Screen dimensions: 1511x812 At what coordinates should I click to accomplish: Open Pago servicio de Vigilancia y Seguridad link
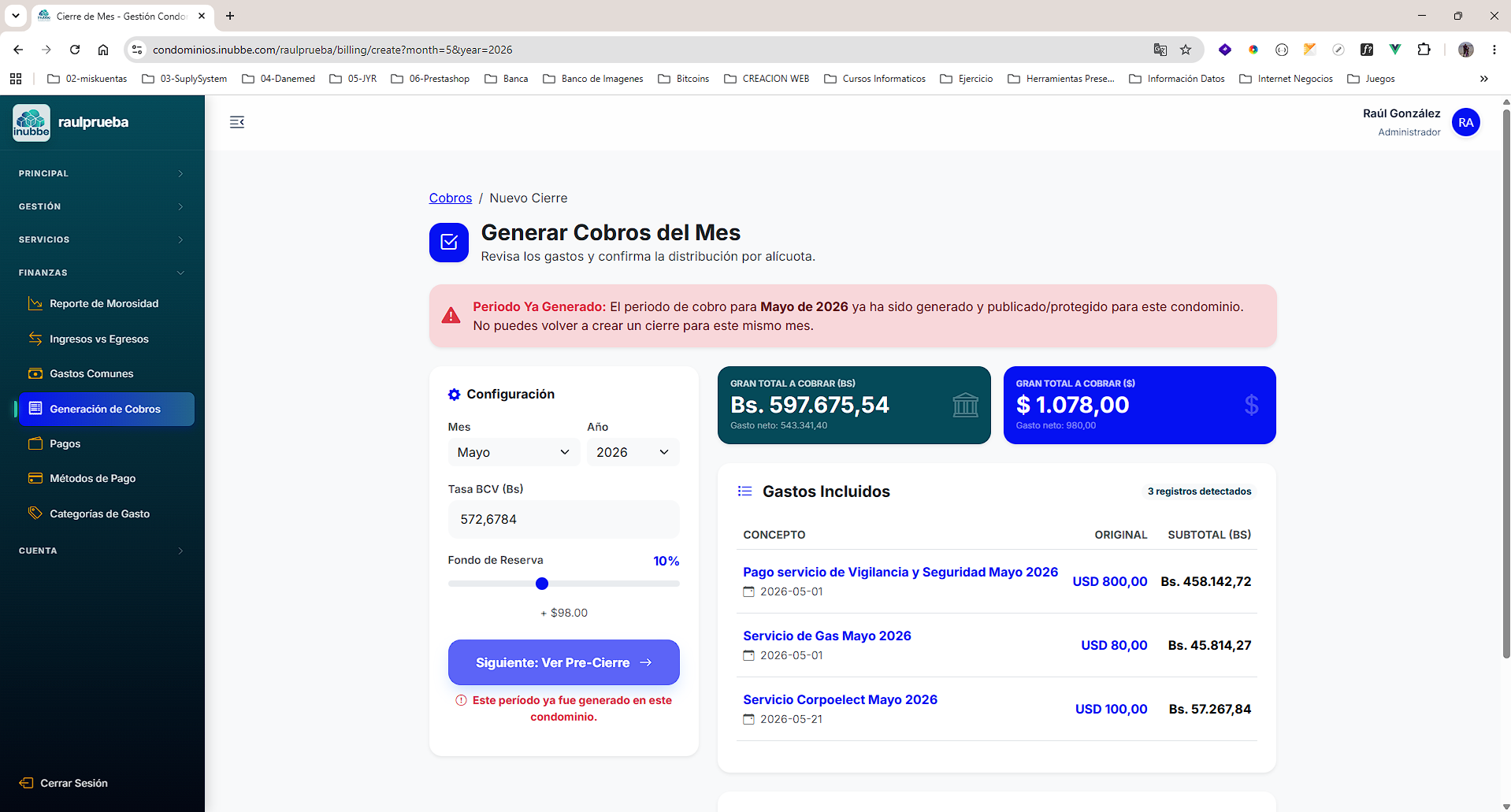click(x=900, y=572)
